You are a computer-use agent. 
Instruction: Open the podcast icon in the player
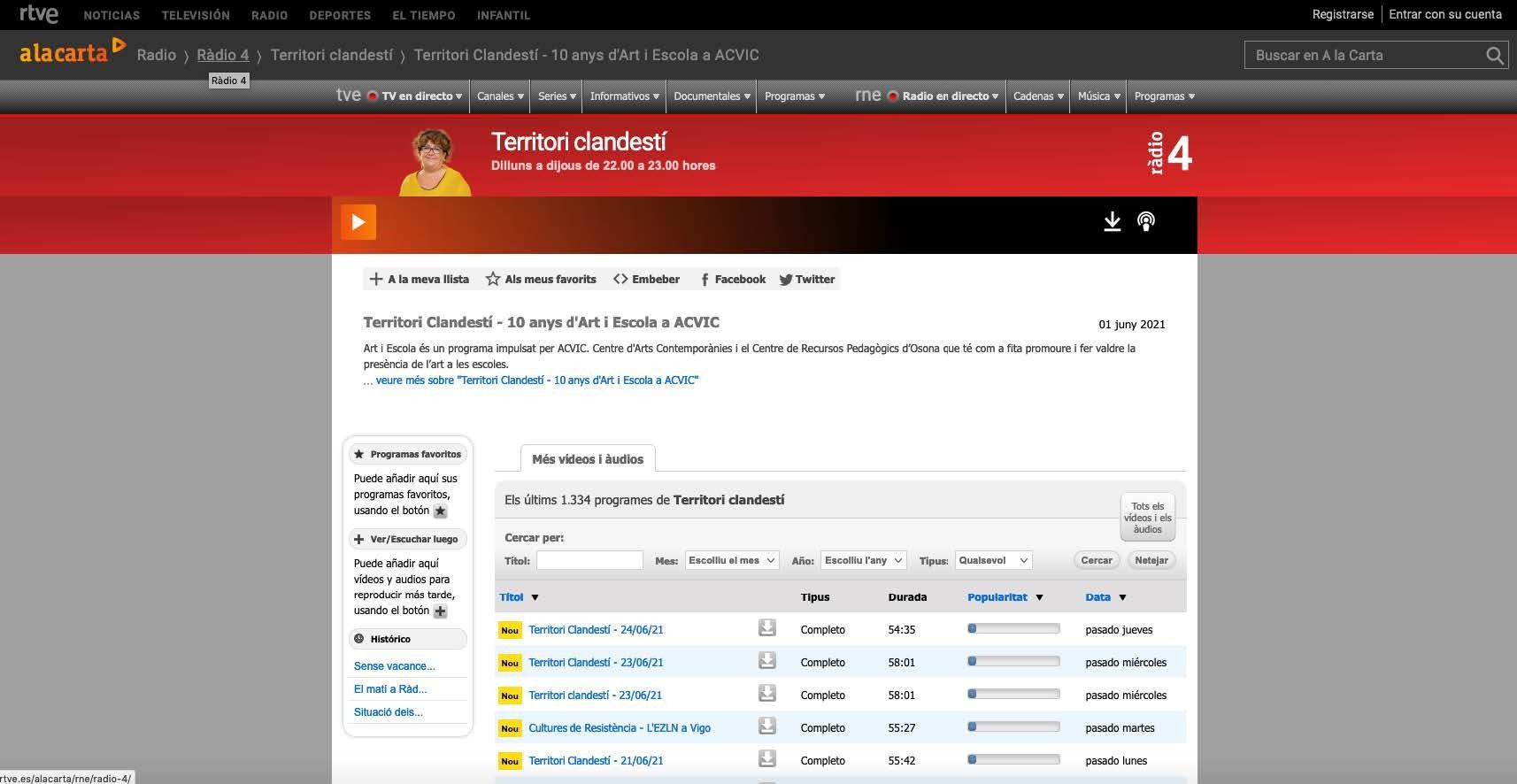1146,221
